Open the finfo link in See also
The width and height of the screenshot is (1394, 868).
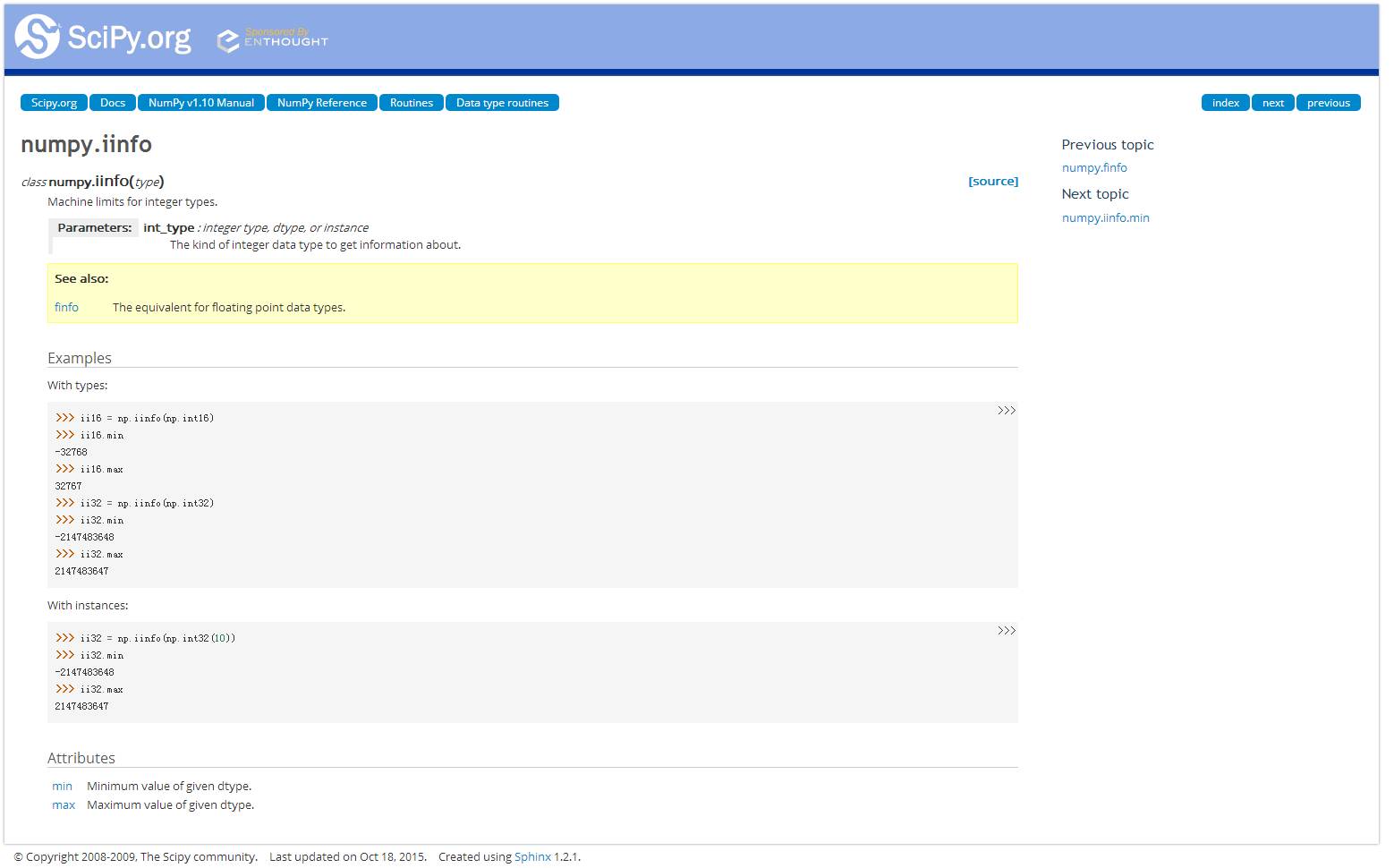coord(66,308)
